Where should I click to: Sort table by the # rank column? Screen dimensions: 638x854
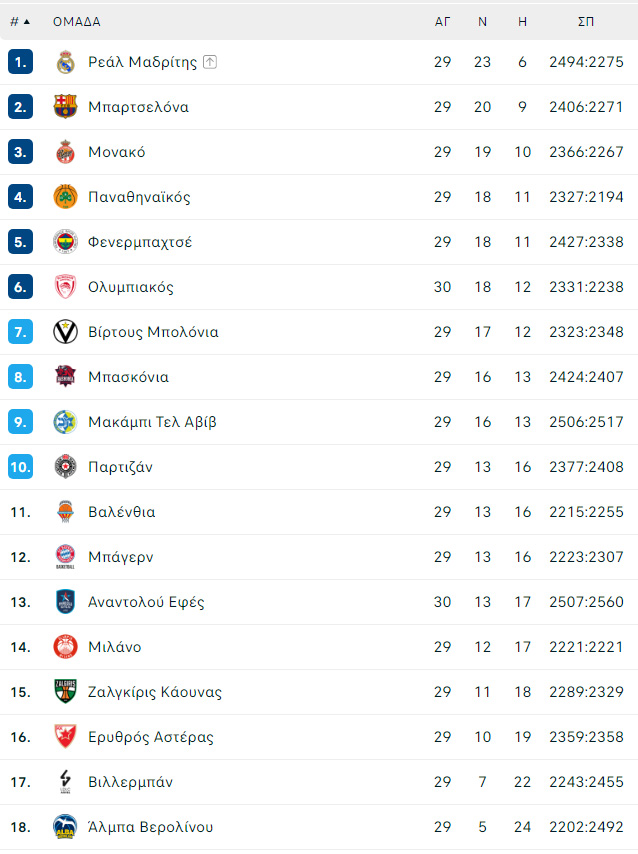[19, 21]
